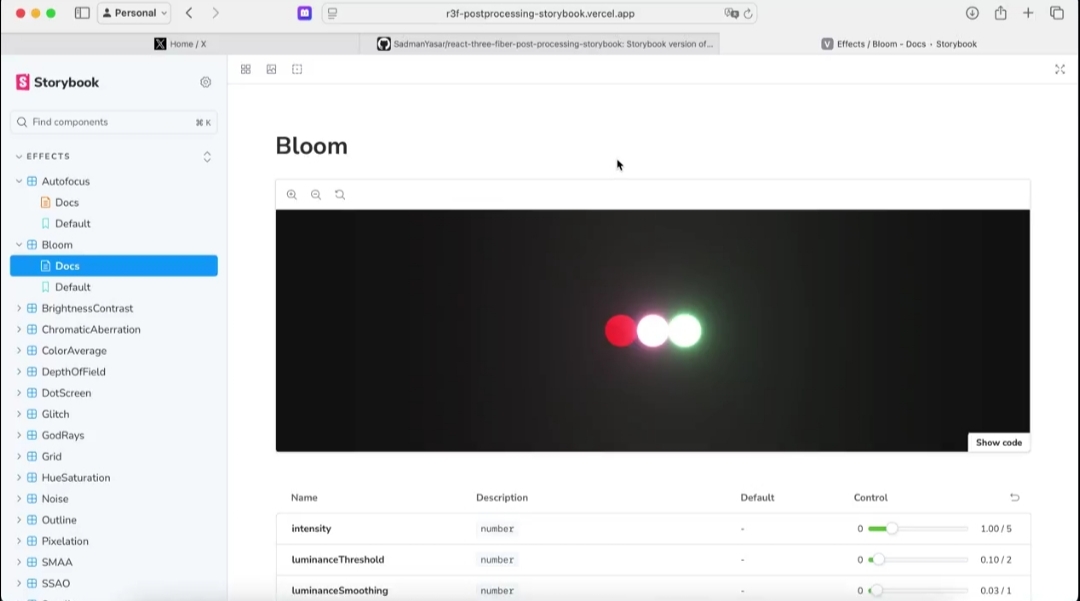Open the Default story under Bloom
The image size is (1080, 601).
click(72, 287)
